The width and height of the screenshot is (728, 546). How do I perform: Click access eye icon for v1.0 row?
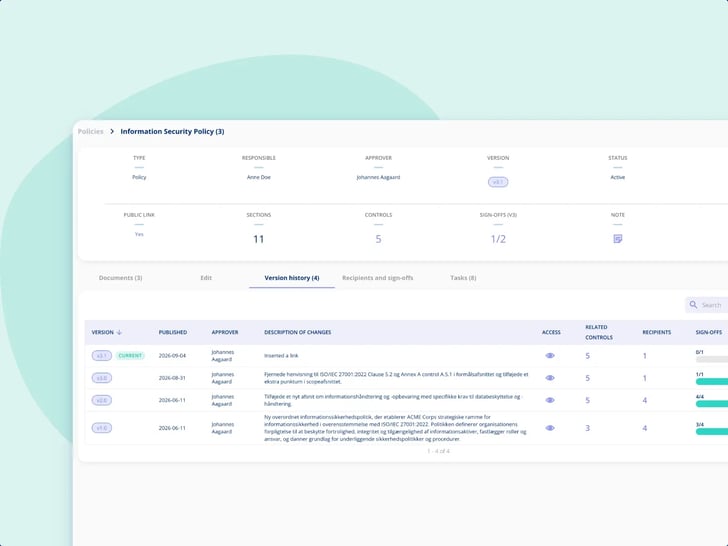tap(550, 428)
